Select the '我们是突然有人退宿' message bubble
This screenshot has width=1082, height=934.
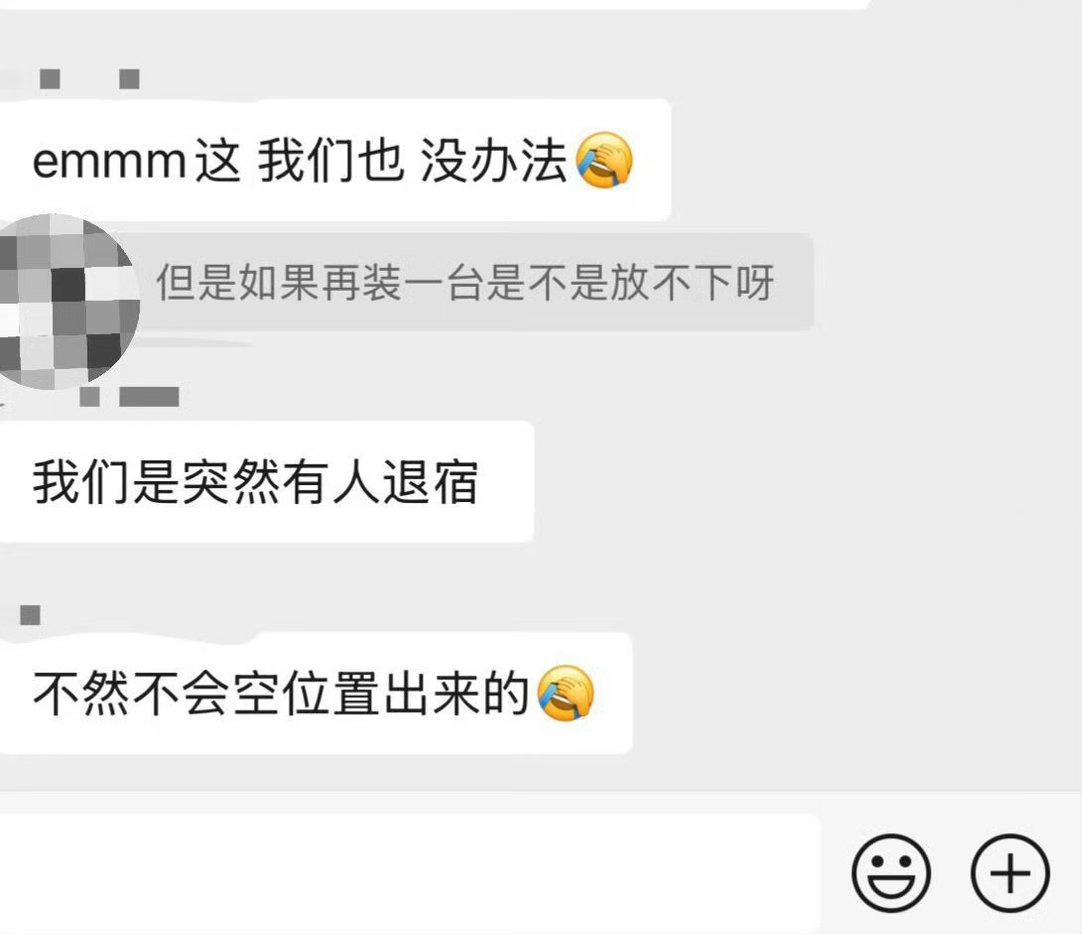click(x=266, y=481)
